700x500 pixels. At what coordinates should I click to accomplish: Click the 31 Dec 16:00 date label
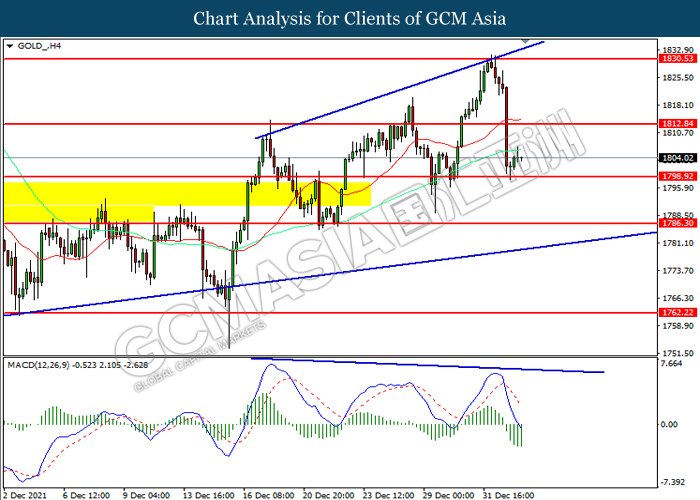[508, 495]
